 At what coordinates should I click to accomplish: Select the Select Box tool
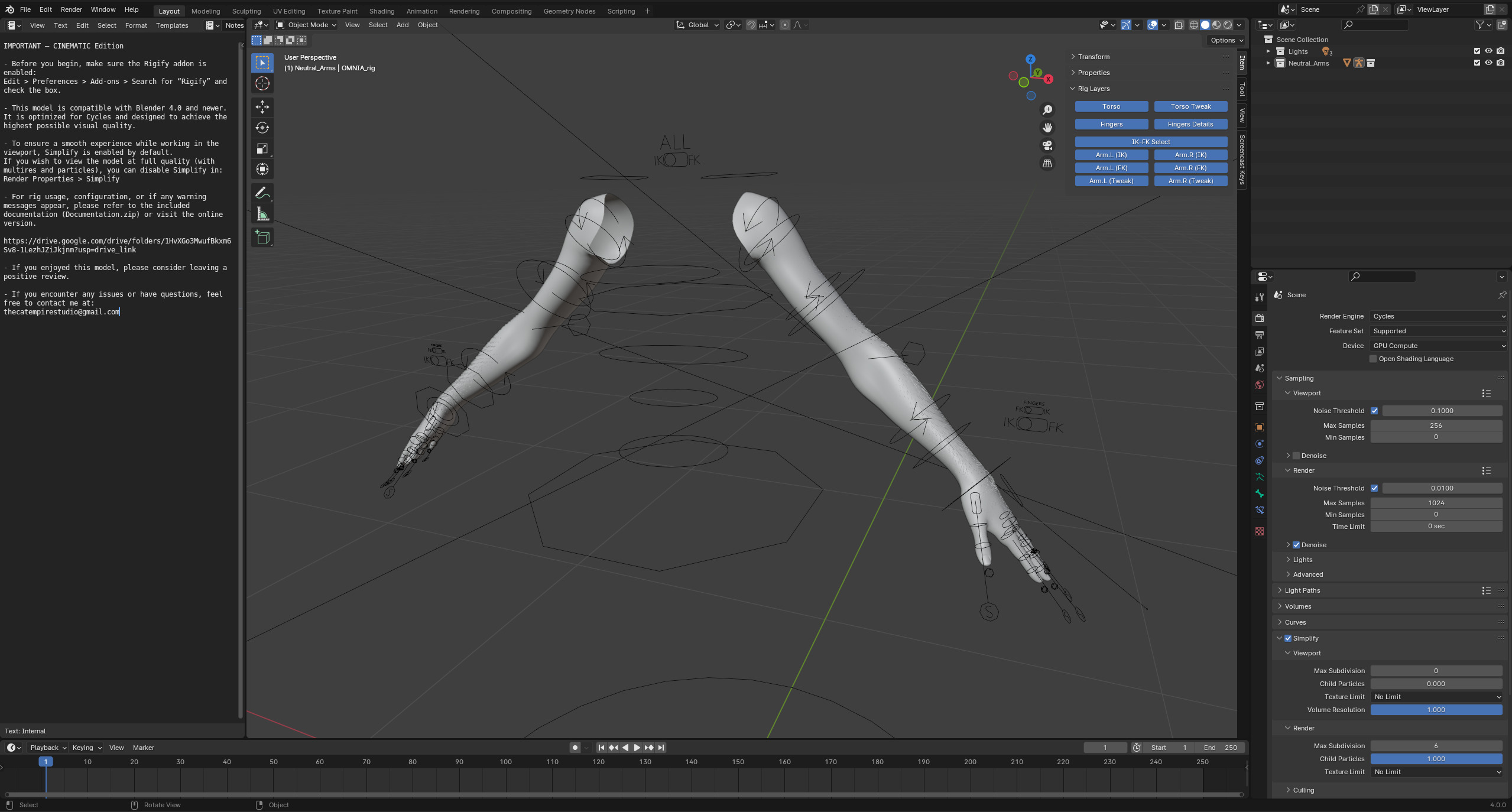click(x=262, y=63)
